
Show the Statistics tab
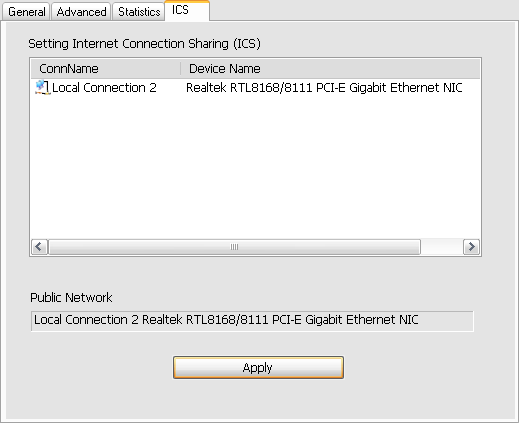pos(139,12)
